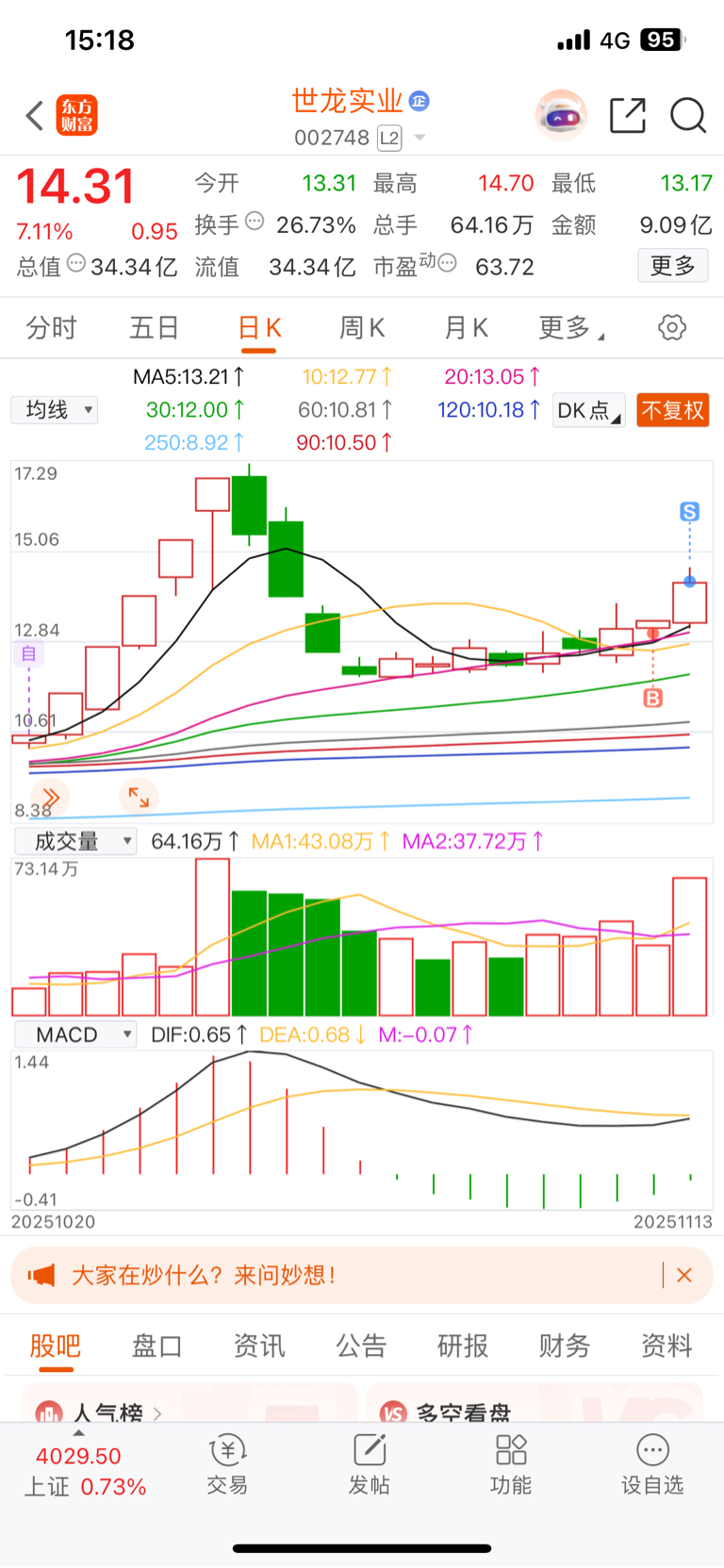The height and width of the screenshot is (1568, 724).
Task: Open the AI assistant robot icon
Action: pos(561,116)
